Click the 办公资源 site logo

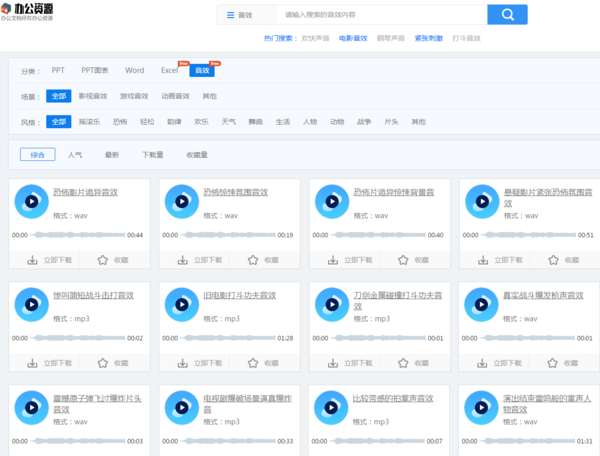(27, 11)
